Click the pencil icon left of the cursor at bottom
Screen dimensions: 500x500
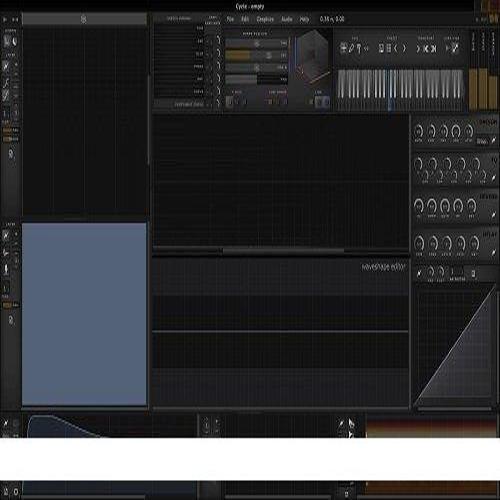click(x=341, y=424)
